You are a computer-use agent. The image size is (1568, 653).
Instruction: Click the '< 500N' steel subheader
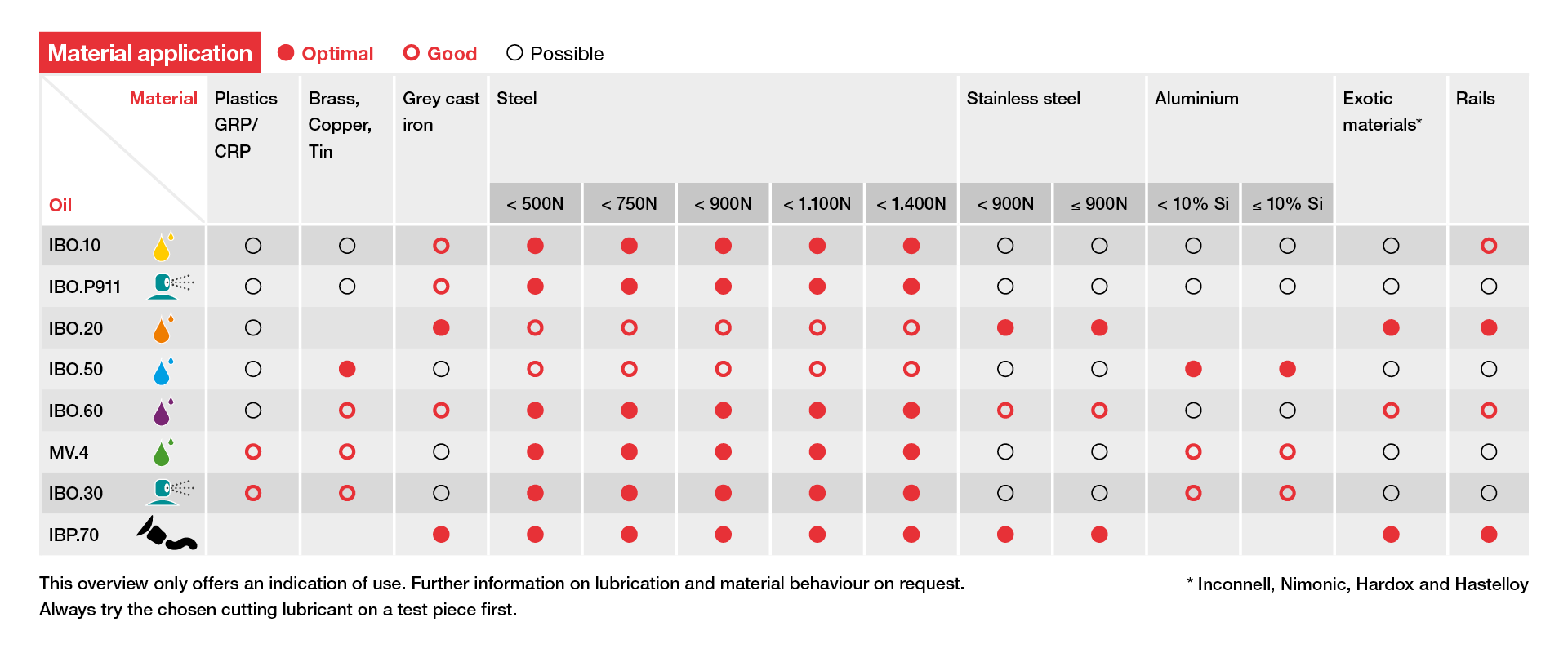coord(535,203)
